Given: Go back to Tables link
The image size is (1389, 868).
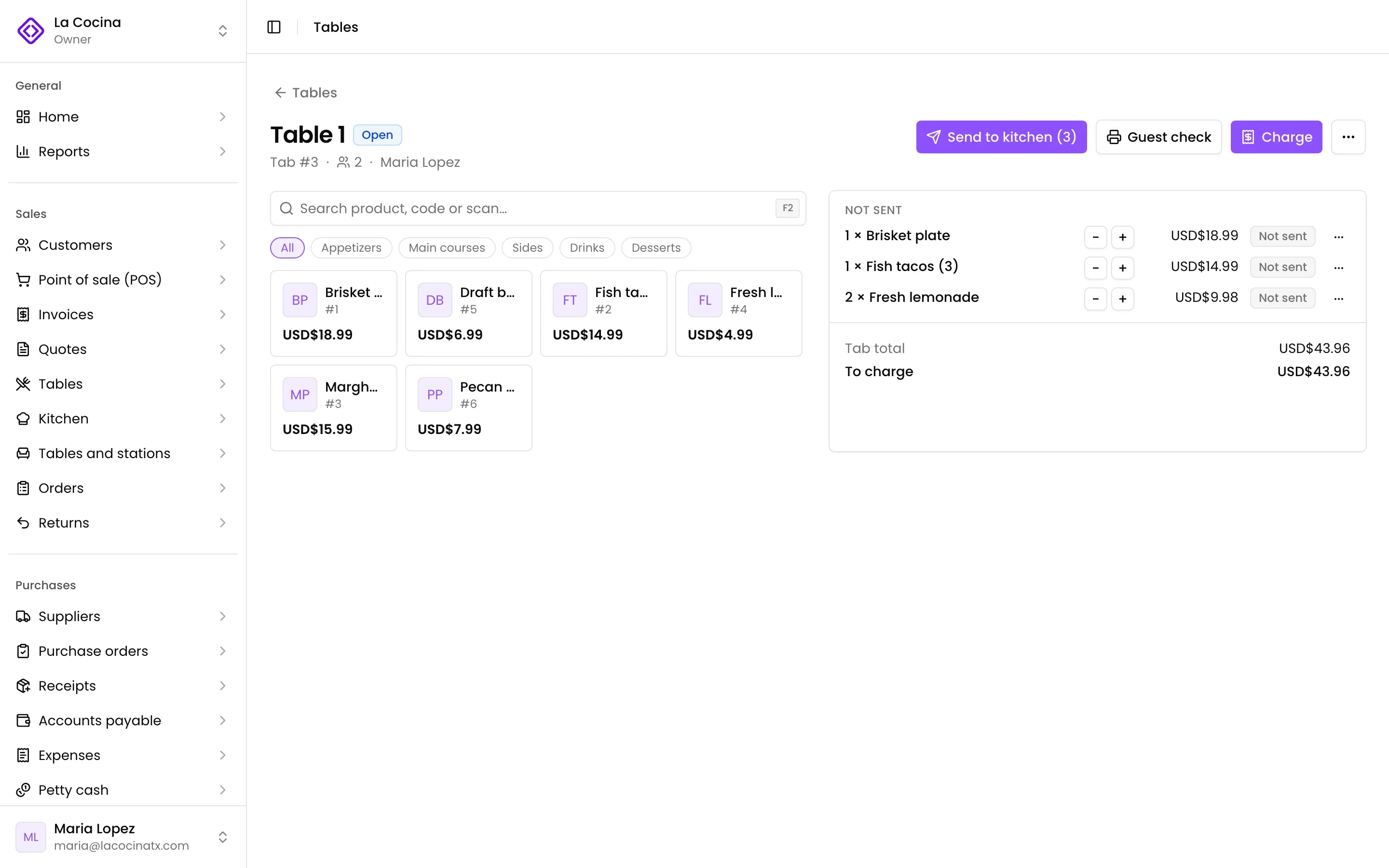Looking at the screenshot, I should click(x=305, y=93).
